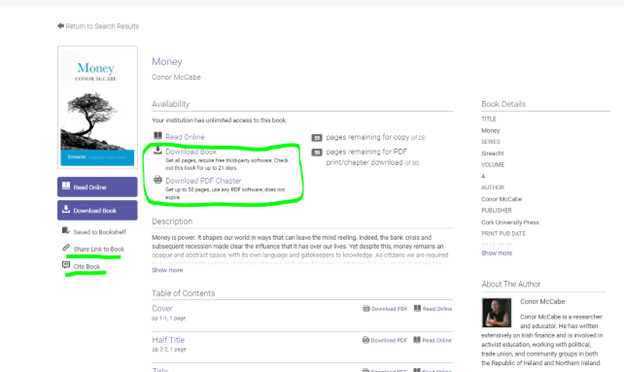
Task: Click the Cork University Press publisher value
Action: pos(510,222)
